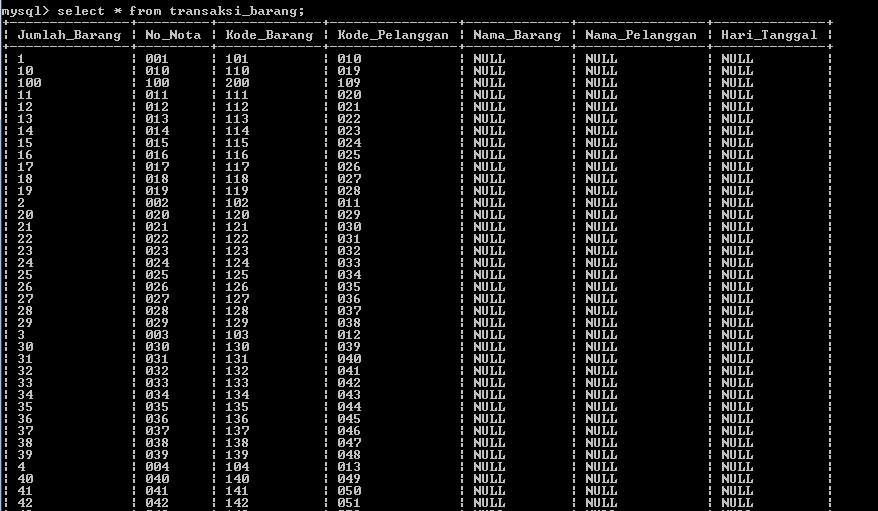Click Nama_Barang NULL in row No_Nota 030

(489, 347)
